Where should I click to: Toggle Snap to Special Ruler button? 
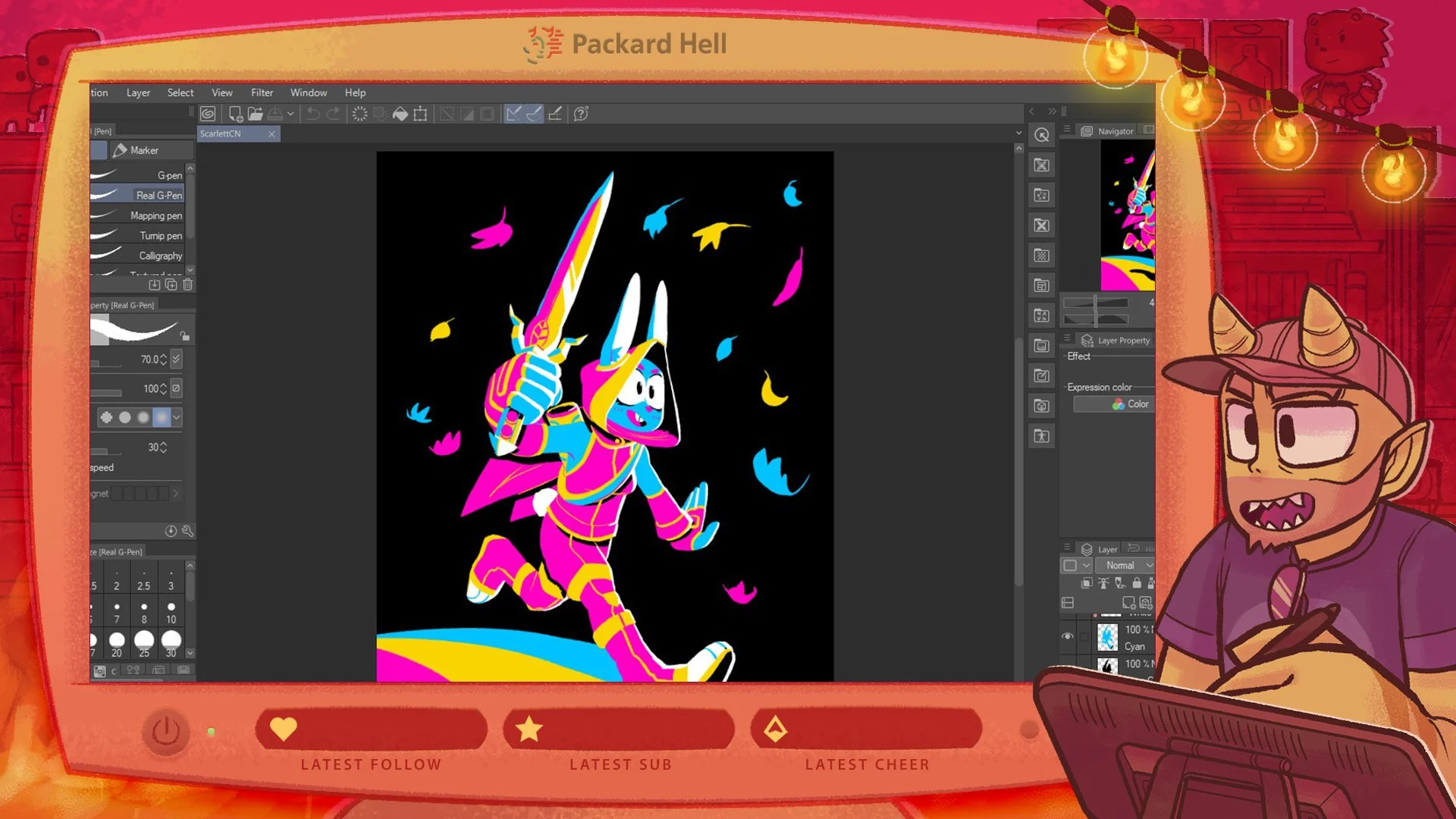tap(534, 114)
